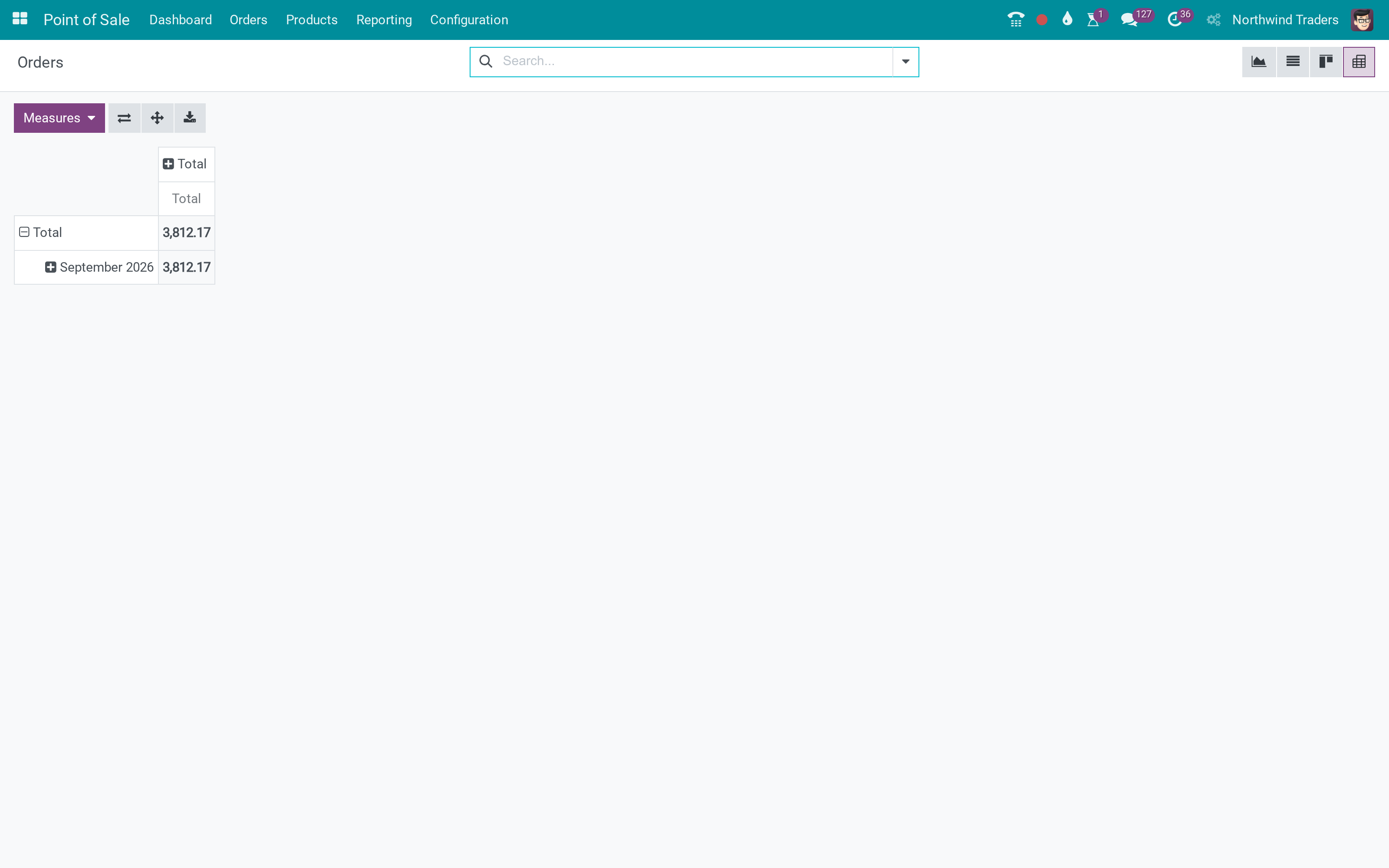This screenshot has width=1389, height=868.
Task: Click the gears debug icon
Action: (1213, 20)
